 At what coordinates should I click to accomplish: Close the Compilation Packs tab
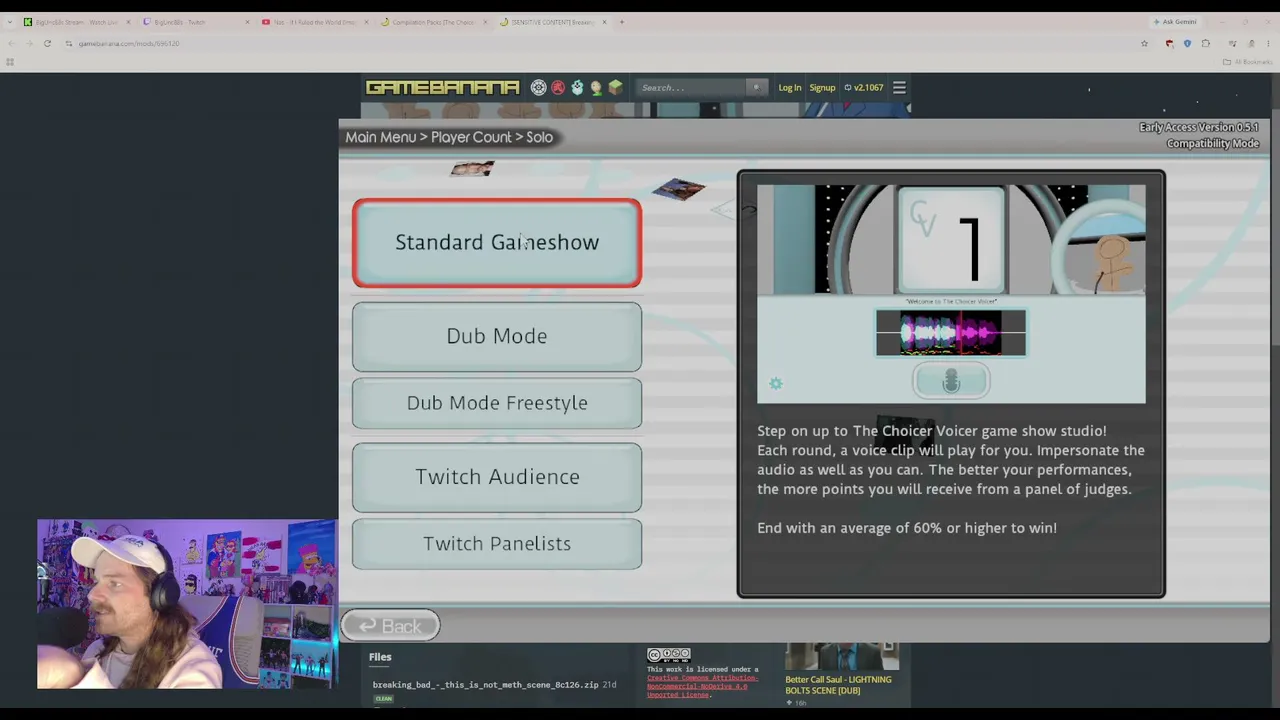pos(485,22)
